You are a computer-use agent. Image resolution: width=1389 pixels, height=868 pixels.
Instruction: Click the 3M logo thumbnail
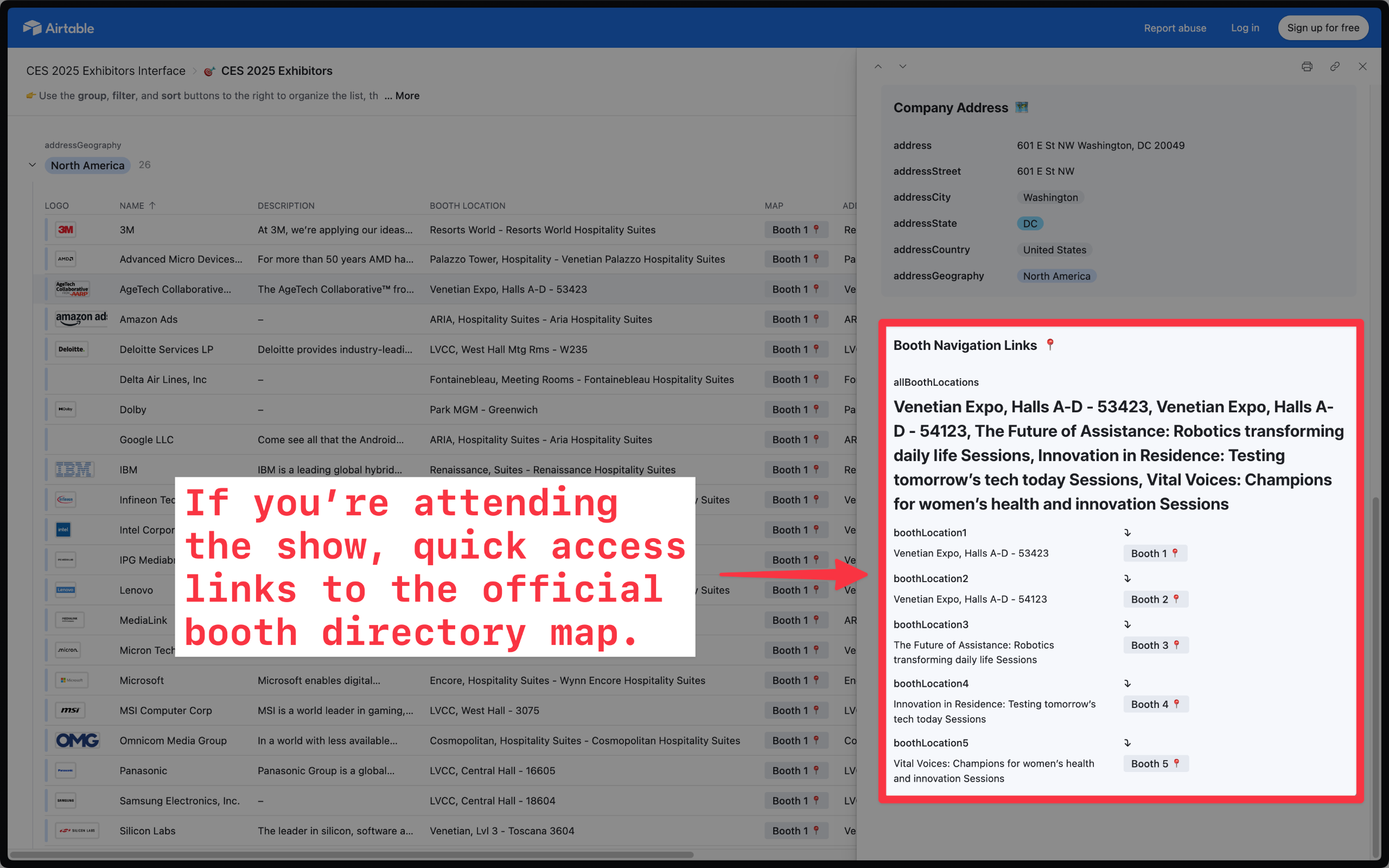click(x=66, y=229)
